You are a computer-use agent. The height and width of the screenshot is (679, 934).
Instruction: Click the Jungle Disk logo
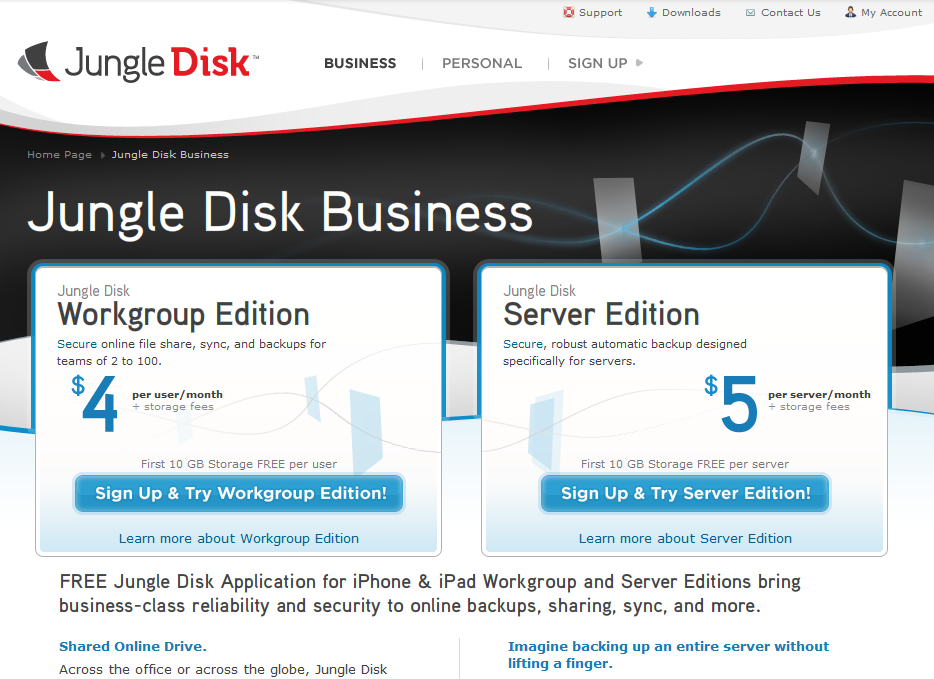point(138,62)
